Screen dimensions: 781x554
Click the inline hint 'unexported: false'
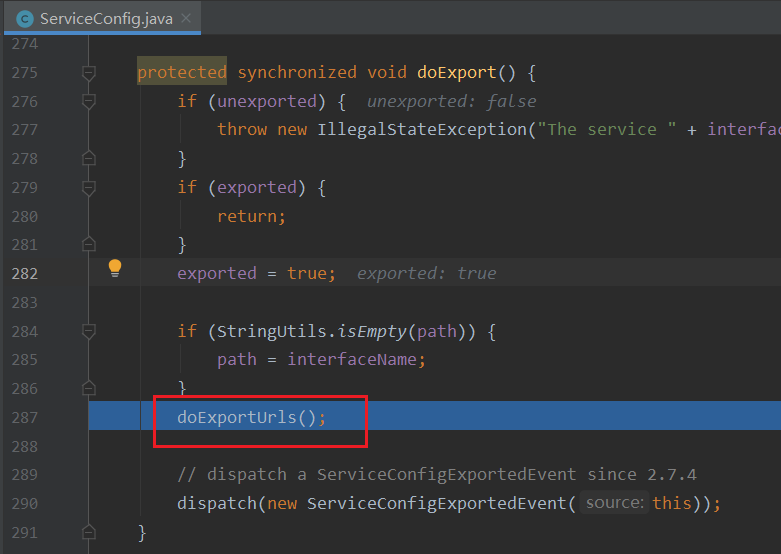tap(452, 101)
